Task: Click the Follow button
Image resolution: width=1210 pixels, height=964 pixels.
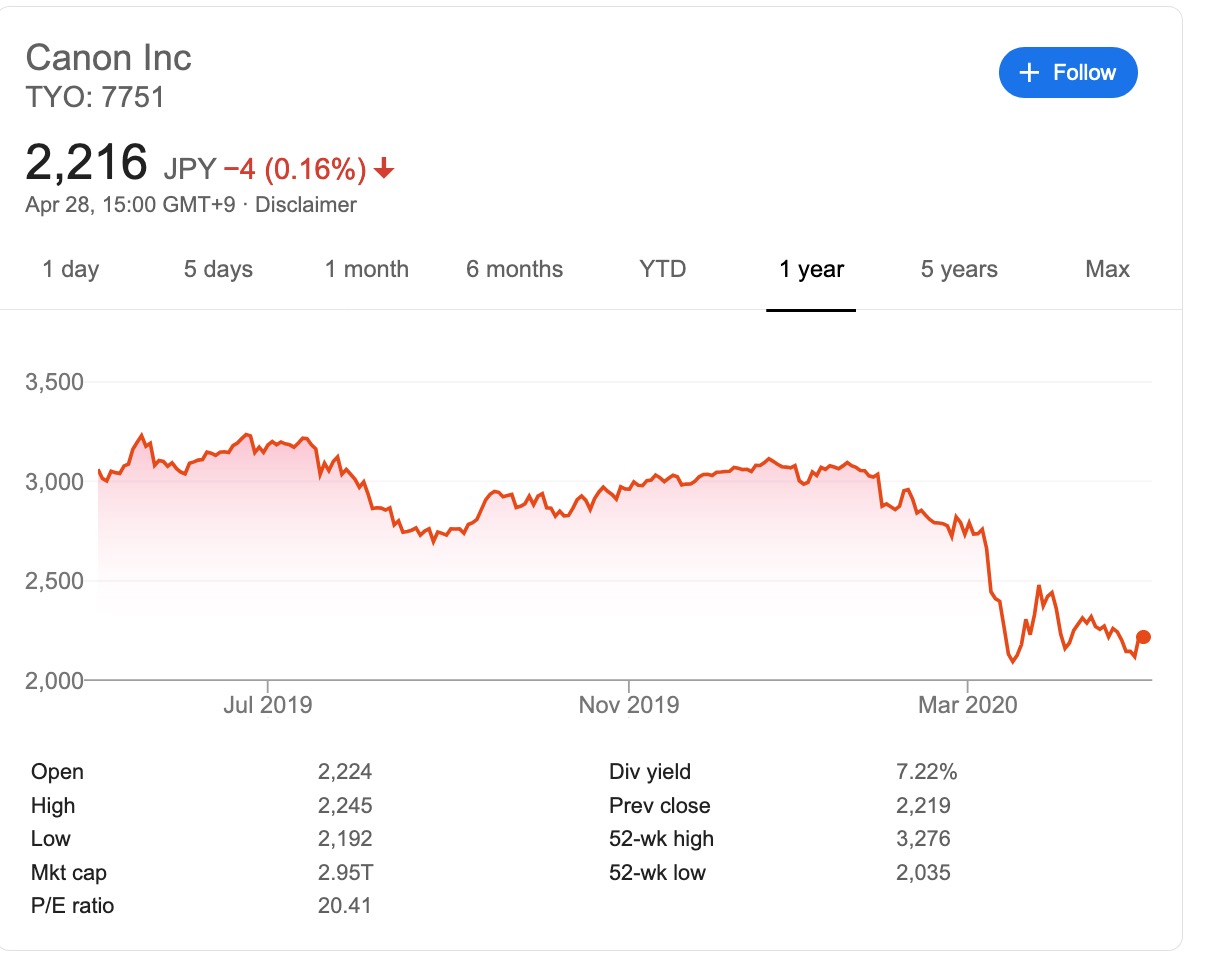Action: (x=1068, y=72)
